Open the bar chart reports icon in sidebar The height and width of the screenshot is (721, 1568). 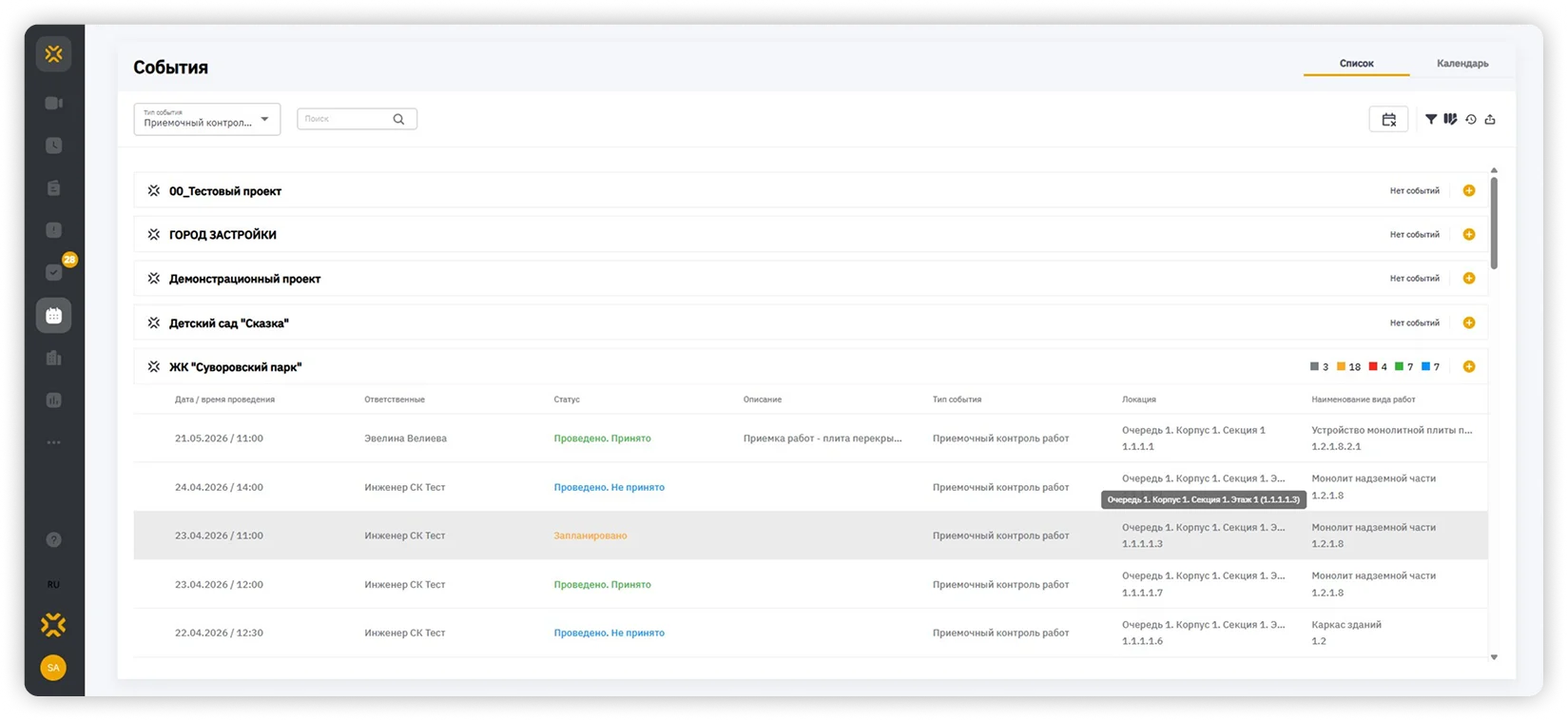[x=53, y=400]
